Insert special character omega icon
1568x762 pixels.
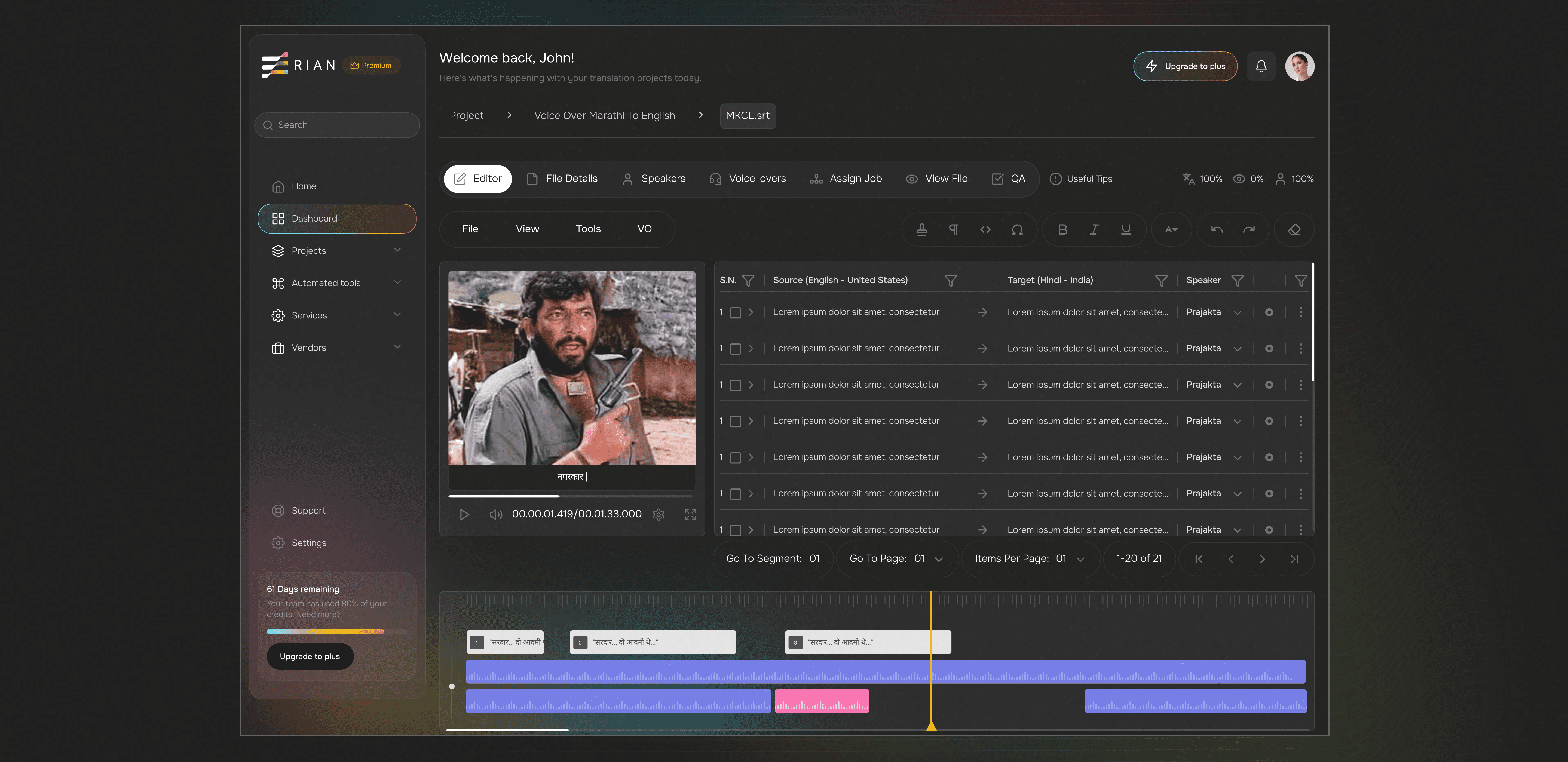pos(1017,229)
